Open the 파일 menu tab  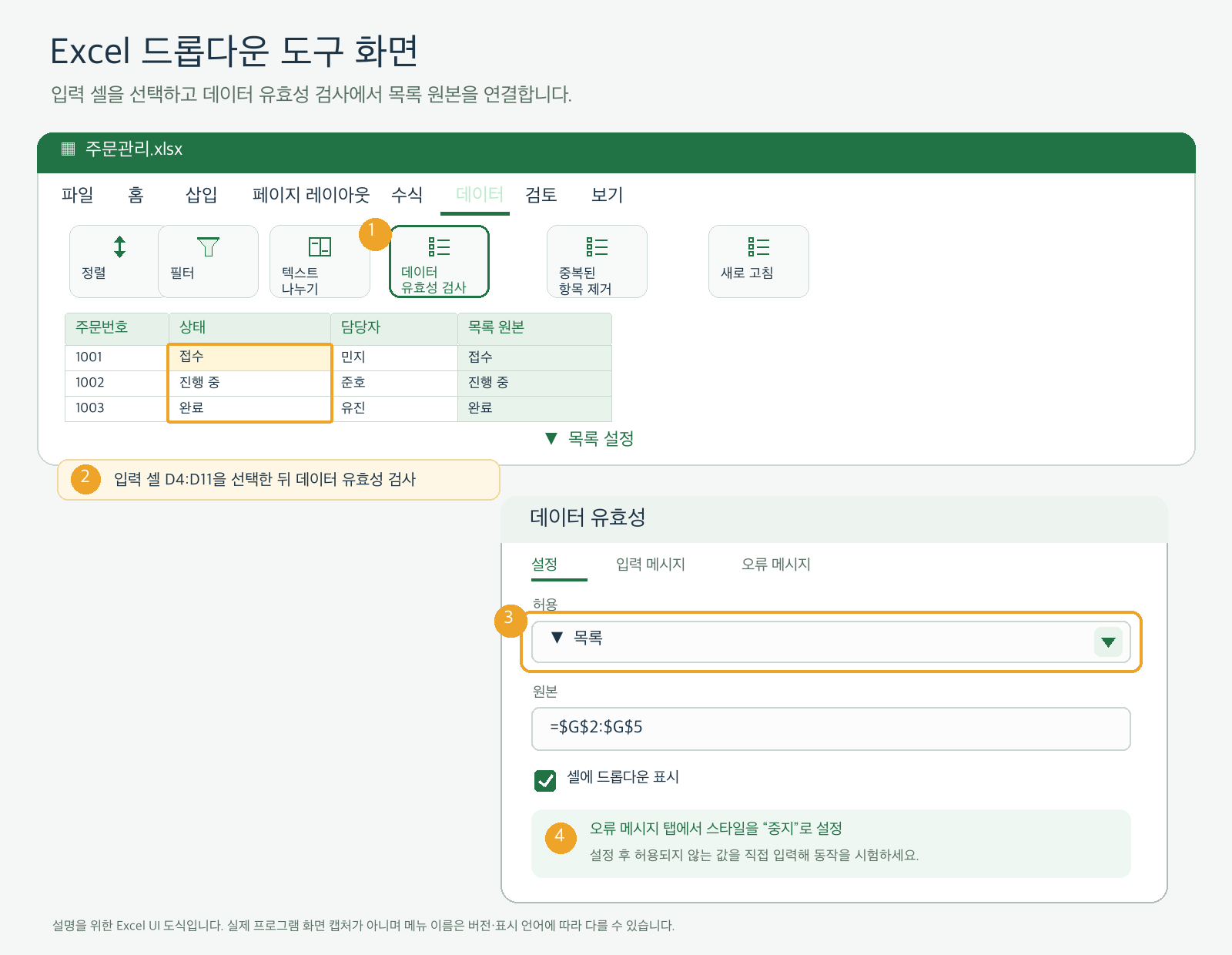pos(78,195)
